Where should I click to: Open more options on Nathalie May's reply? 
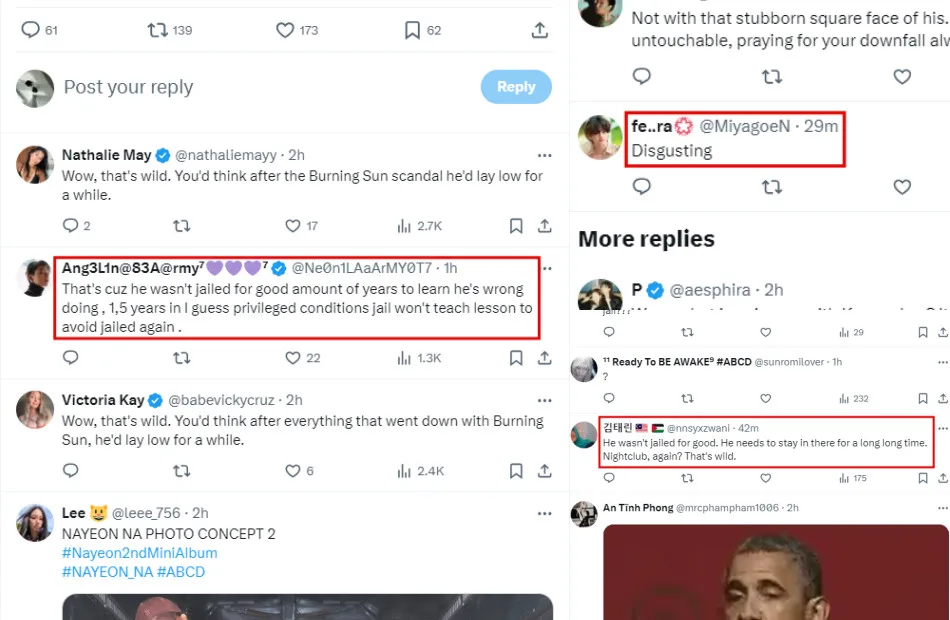click(544, 155)
